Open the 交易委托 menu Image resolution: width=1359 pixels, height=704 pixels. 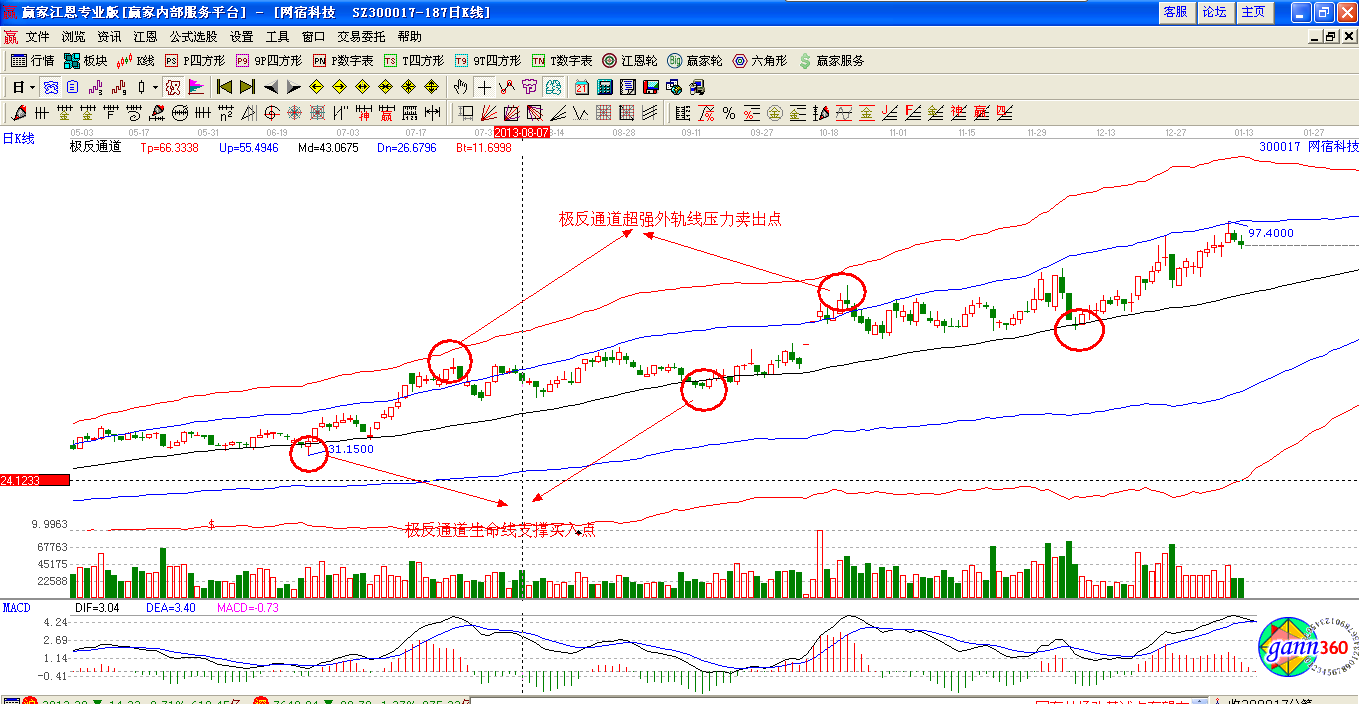361,37
